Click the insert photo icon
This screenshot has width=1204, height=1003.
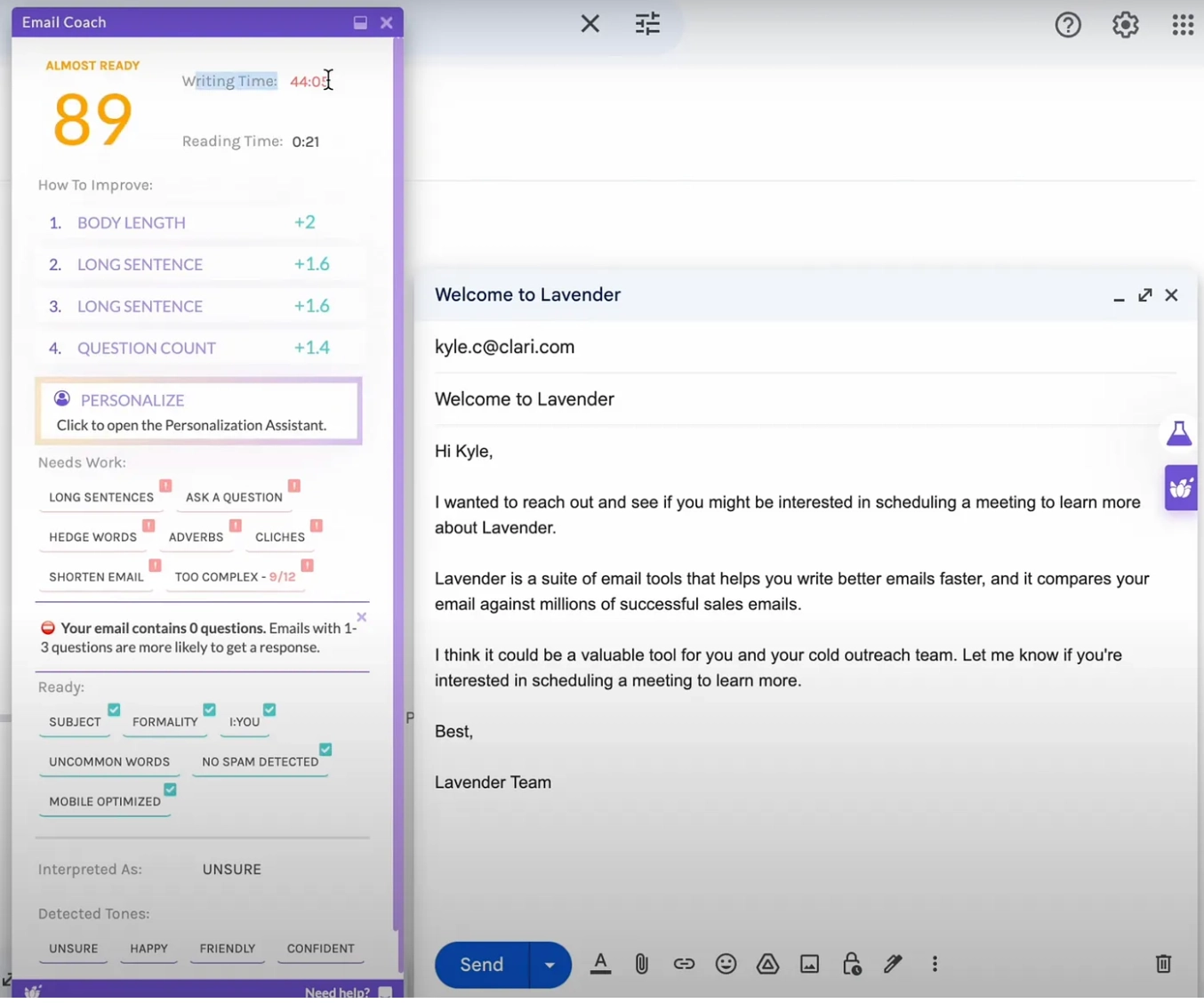coord(809,964)
